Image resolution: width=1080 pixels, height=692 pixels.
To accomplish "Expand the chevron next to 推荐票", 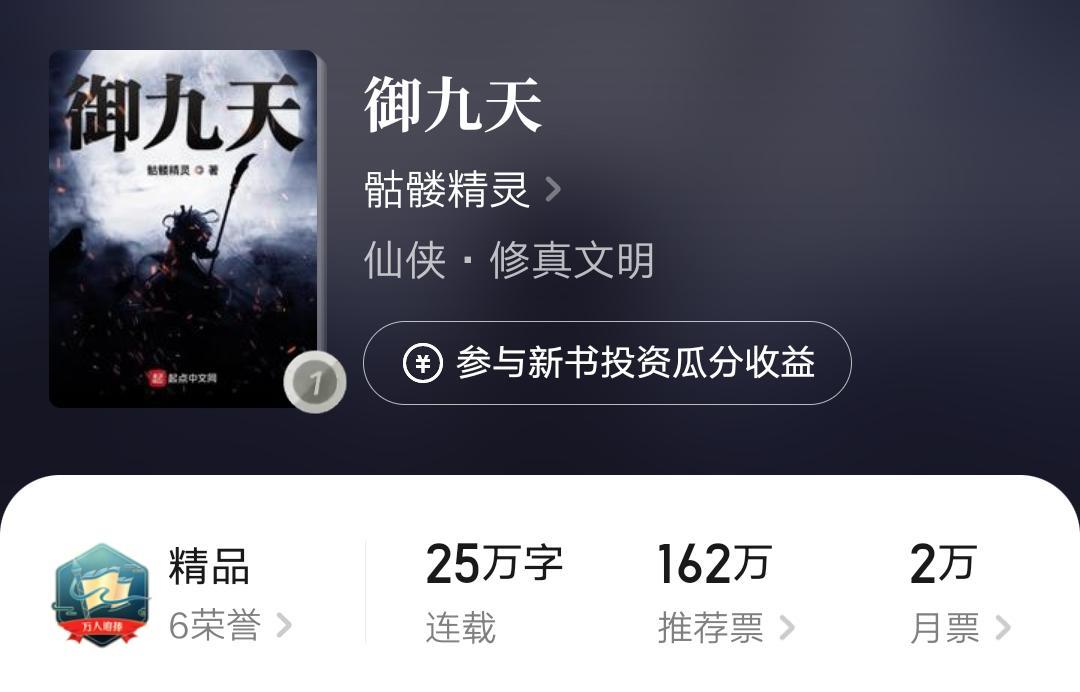I will click(787, 628).
